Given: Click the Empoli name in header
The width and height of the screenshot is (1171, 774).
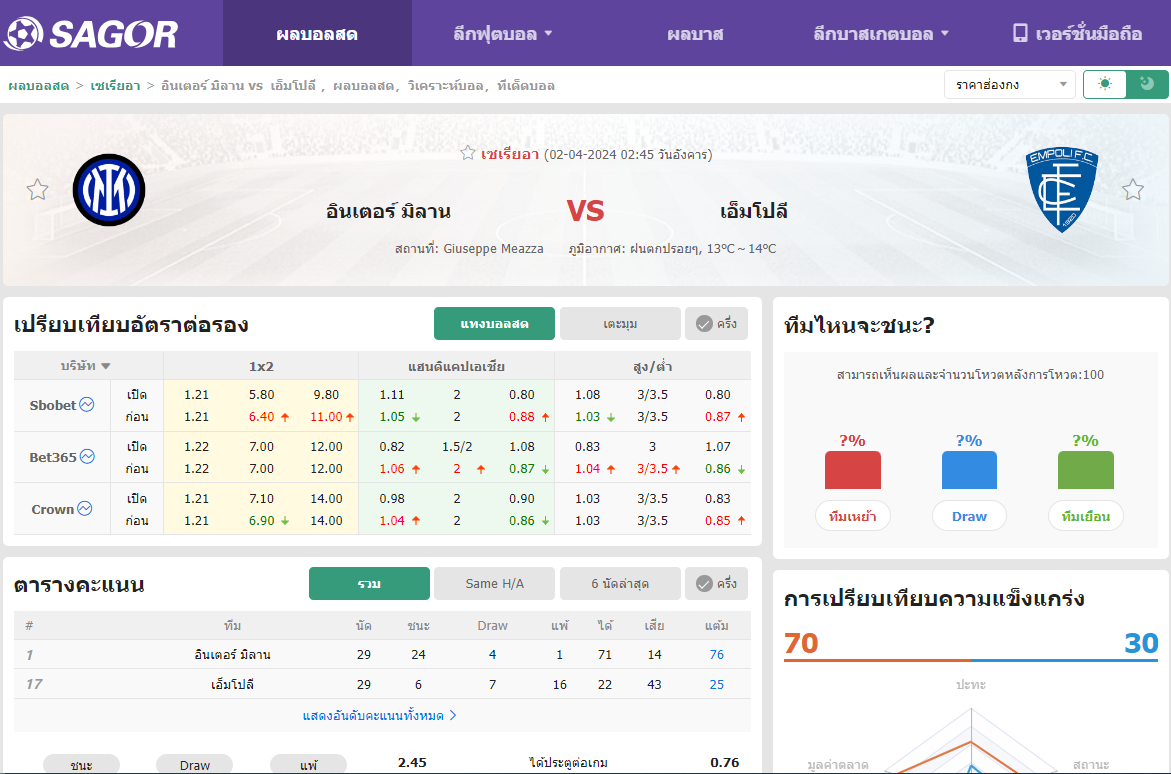Looking at the screenshot, I should (754, 211).
